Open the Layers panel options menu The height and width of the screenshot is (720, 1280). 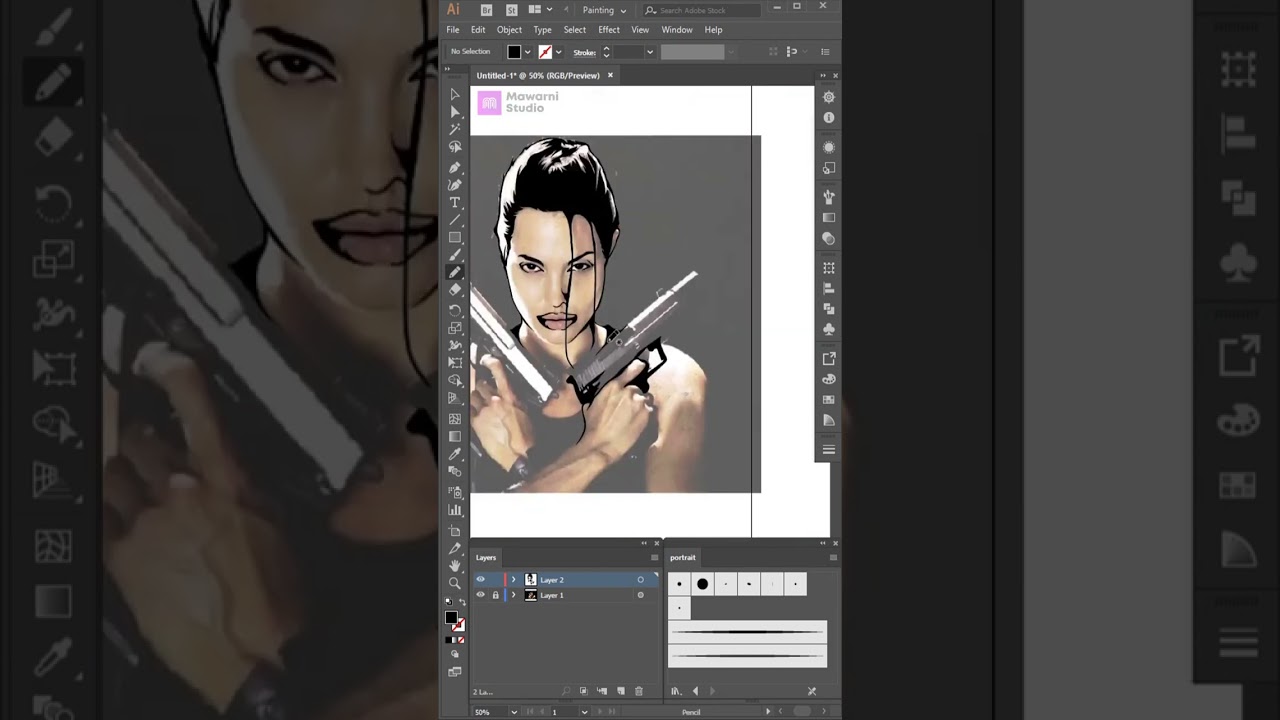[x=655, y=557]
